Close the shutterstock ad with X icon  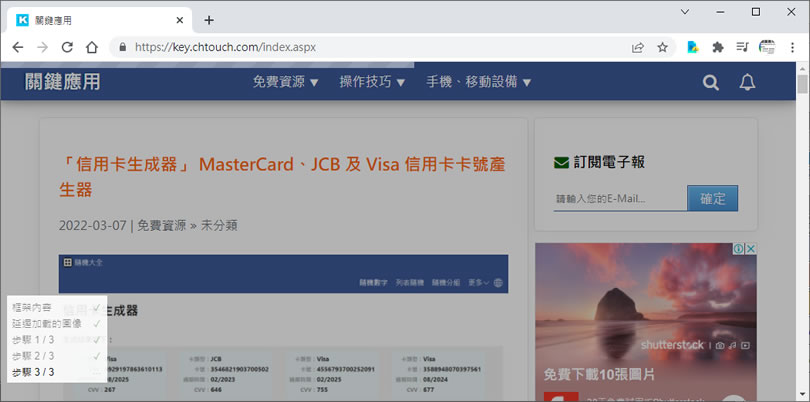(751, 249)
